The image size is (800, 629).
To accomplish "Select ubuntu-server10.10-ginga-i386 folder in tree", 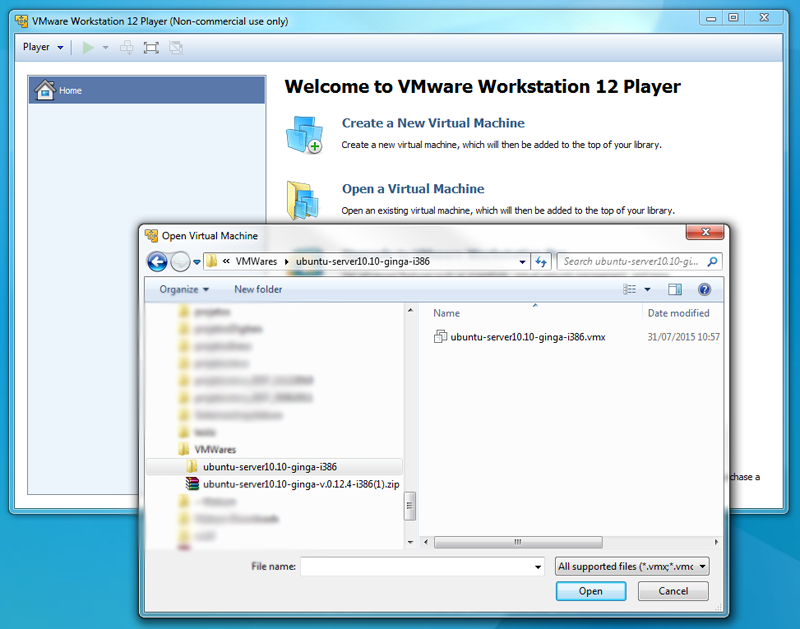I will tap(270, 467).
